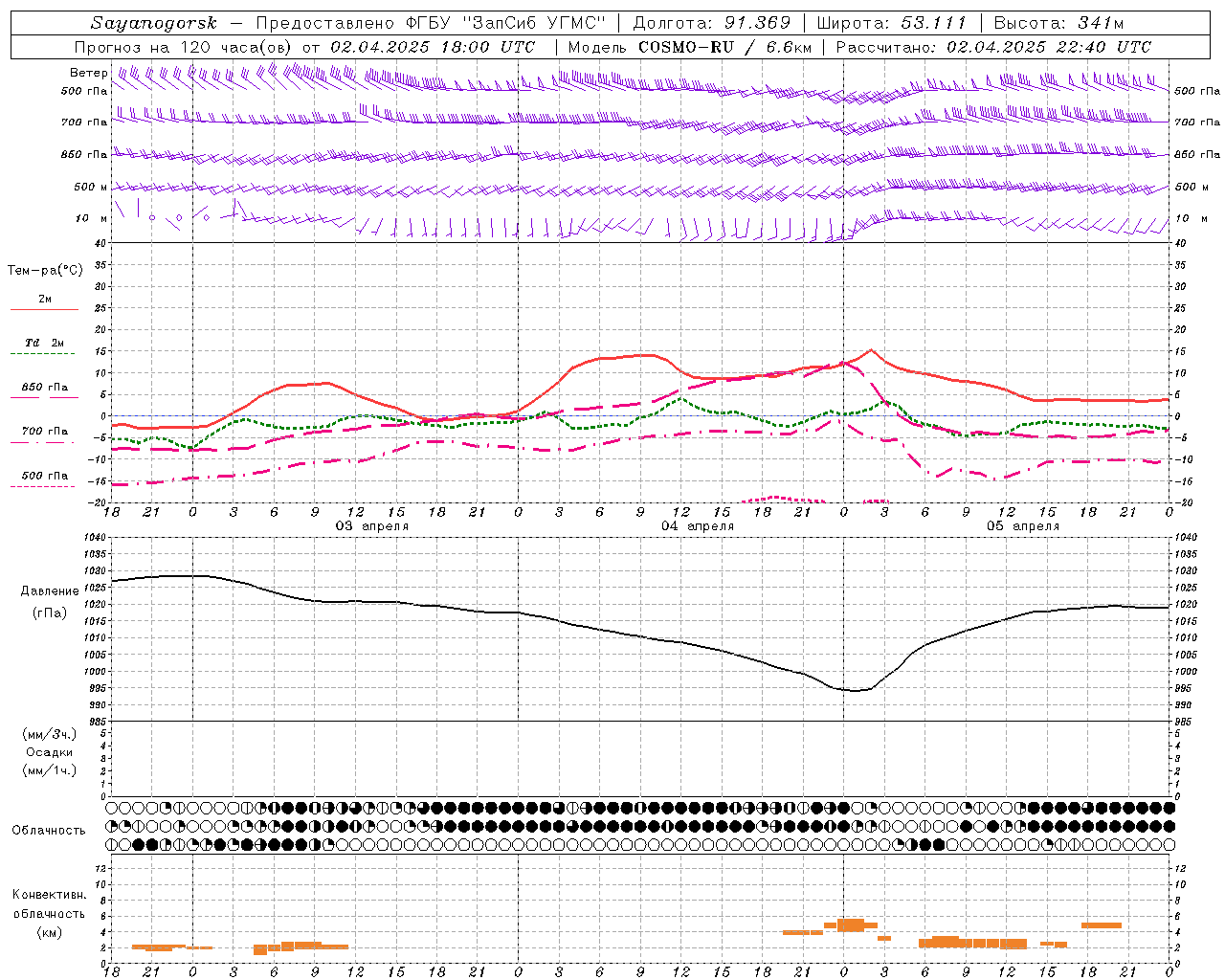Click the left '500 м' wind level label

click(x=92, y=187)
